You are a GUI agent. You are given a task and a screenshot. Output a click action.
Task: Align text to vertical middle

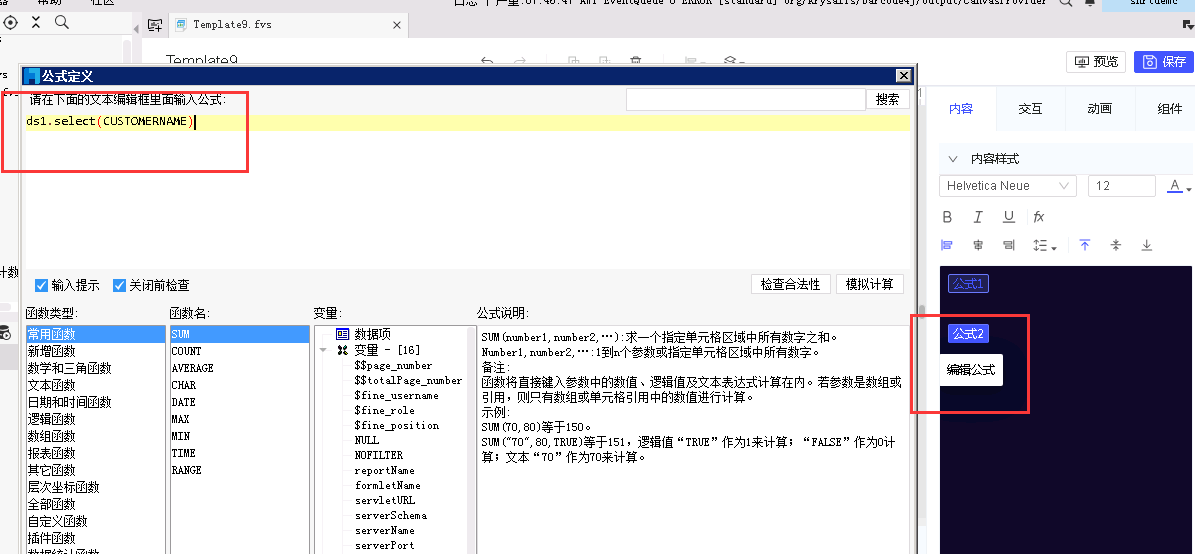coord(1116,245)
